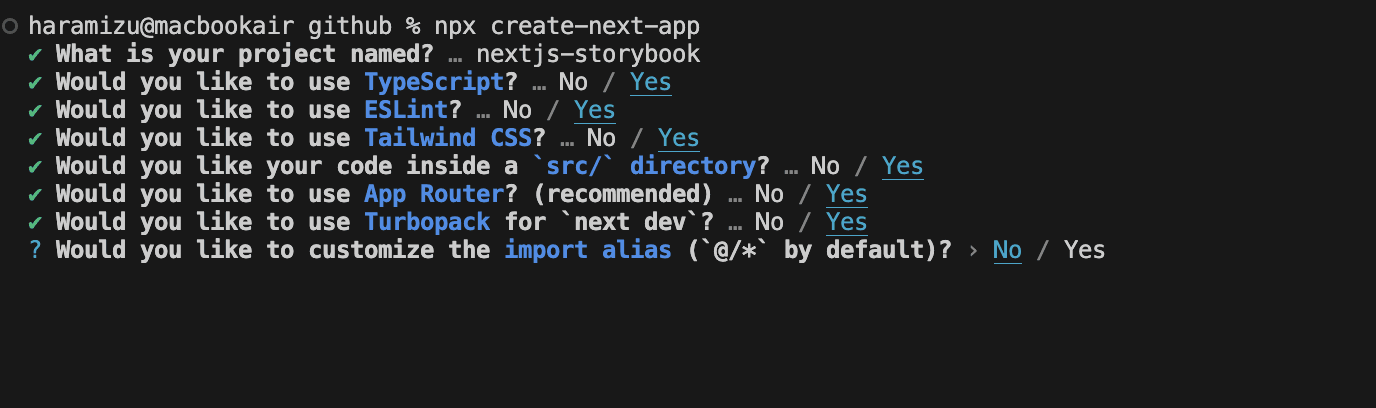Viewport: 1376px width, 408px height.
Task: Select Yes for customizing the import alias
Action: pos(1084,250)
